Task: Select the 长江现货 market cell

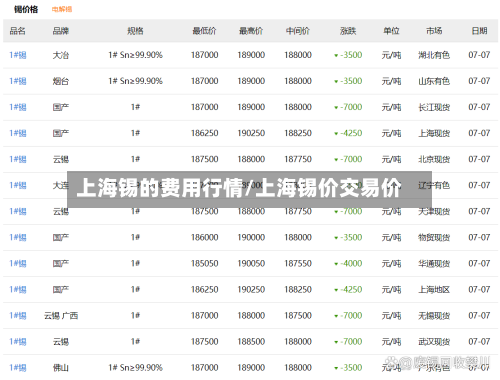Action: pos(434,107)
